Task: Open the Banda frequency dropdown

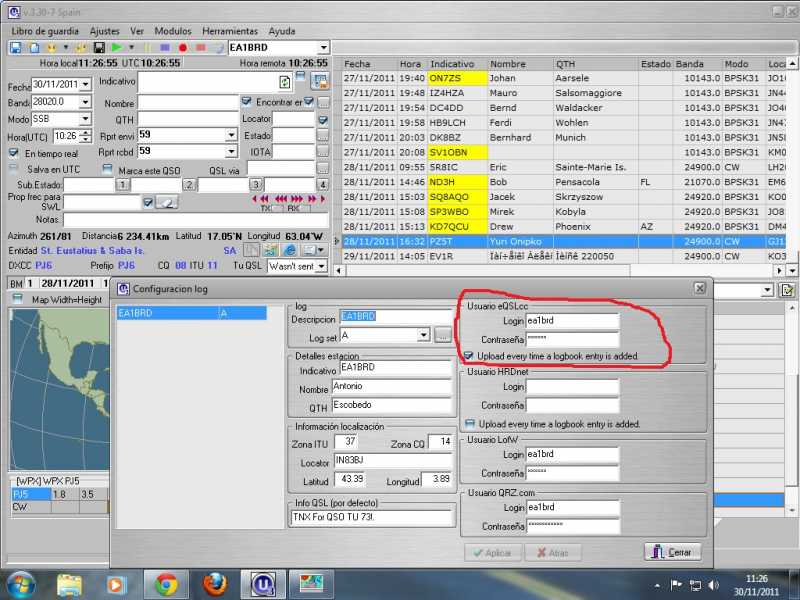Action: pos(85,102)
